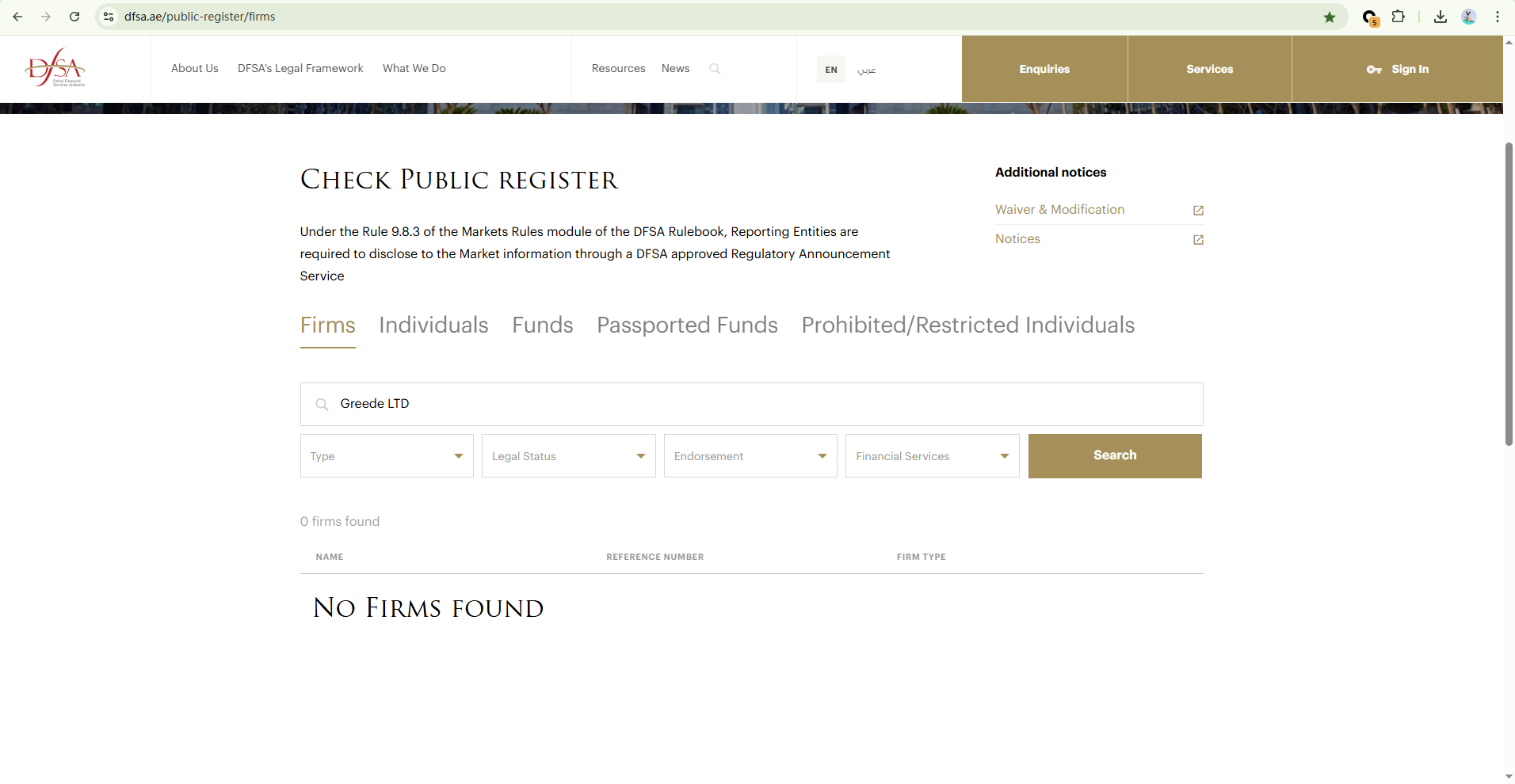The height and width of the screenshot is (784, 1515).
Task: Select the Firms tab
Action: point(328,325)
